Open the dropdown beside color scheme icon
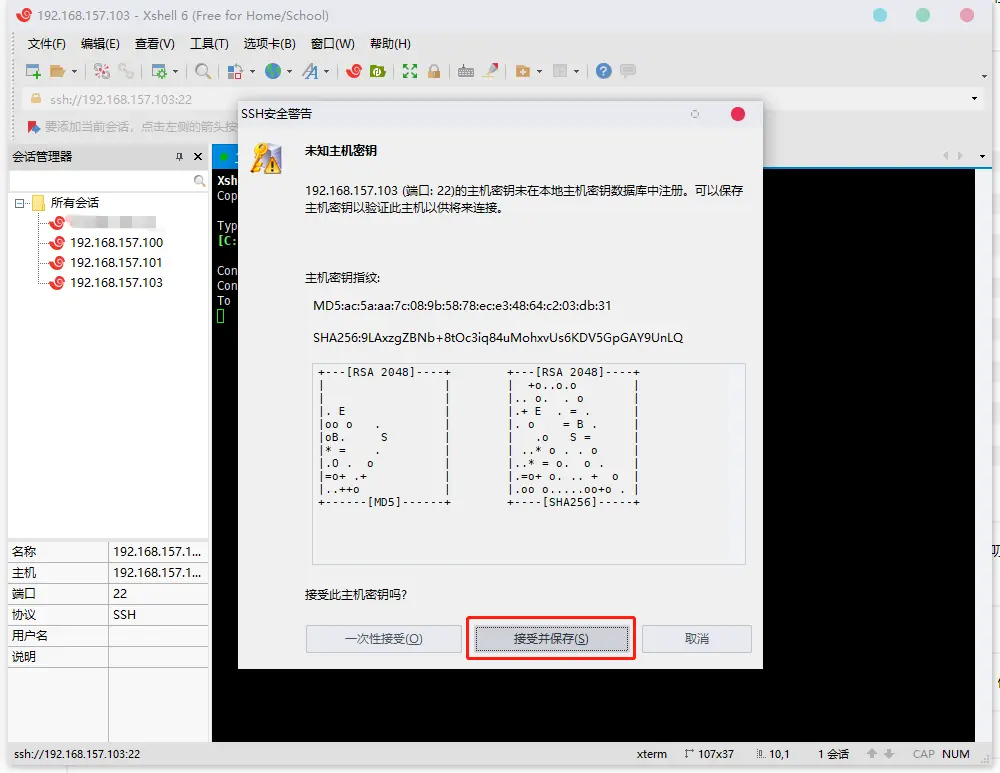This screenshot has height=773, width=1000. 252,71
